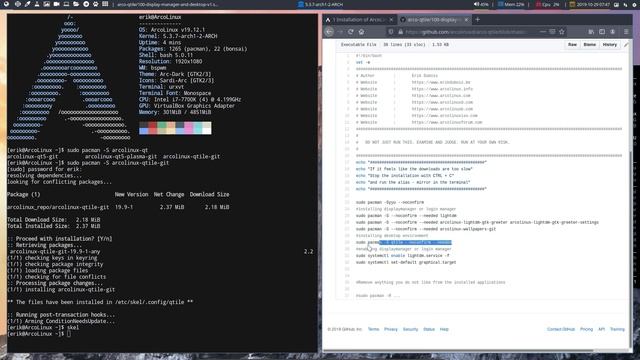
Task: Open the Contact GitHub footer link
Action: point(560,329)
